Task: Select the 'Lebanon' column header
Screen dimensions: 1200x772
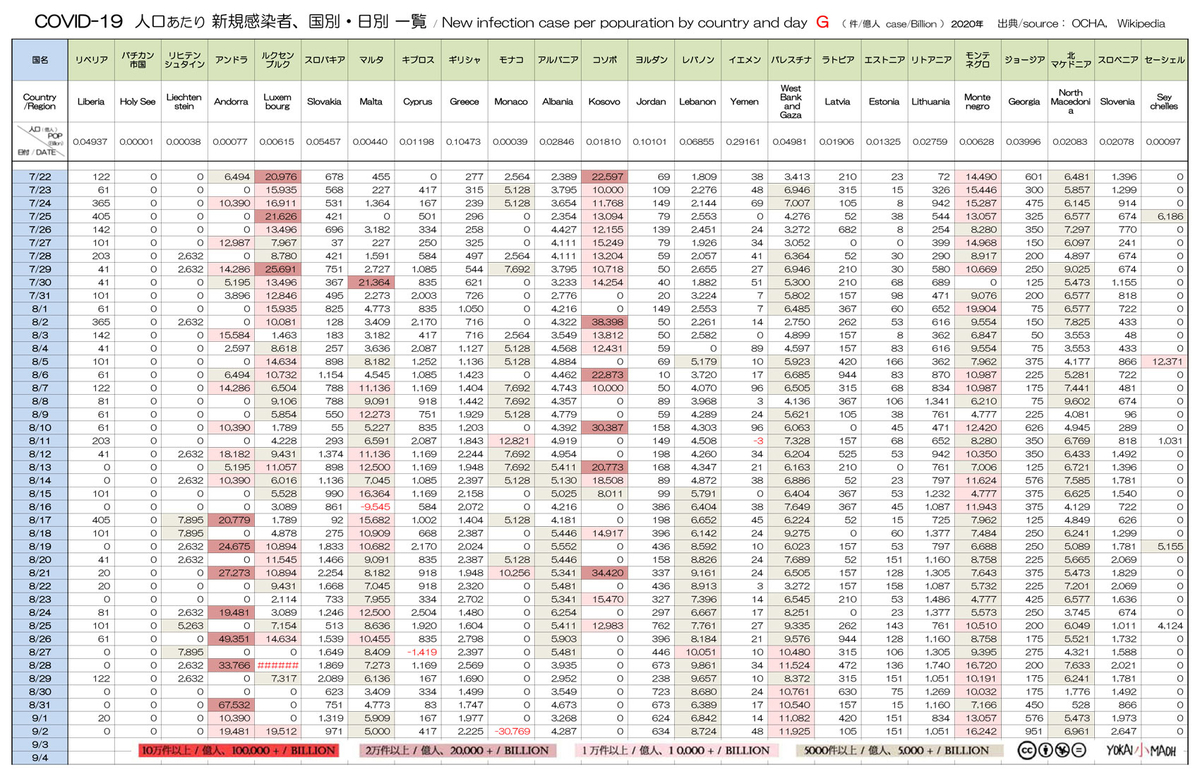Action: (x=697, y=101)
